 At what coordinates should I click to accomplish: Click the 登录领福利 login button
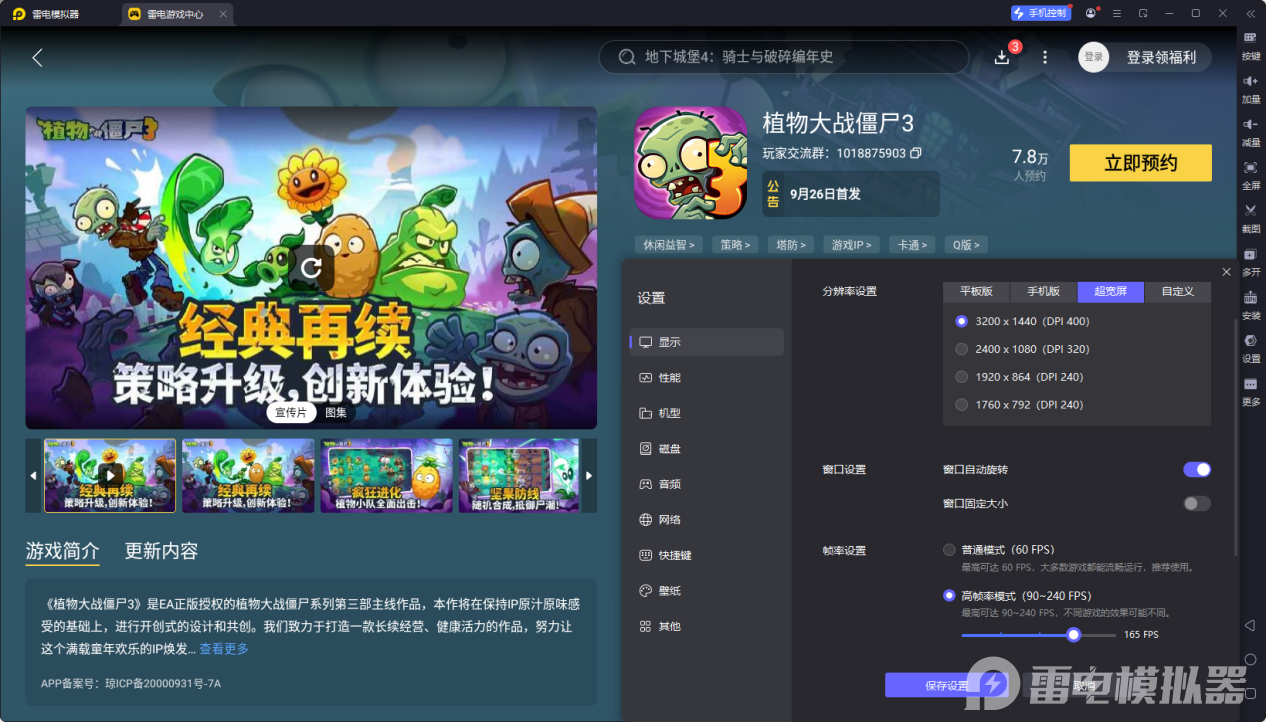tap(1161, 57)
